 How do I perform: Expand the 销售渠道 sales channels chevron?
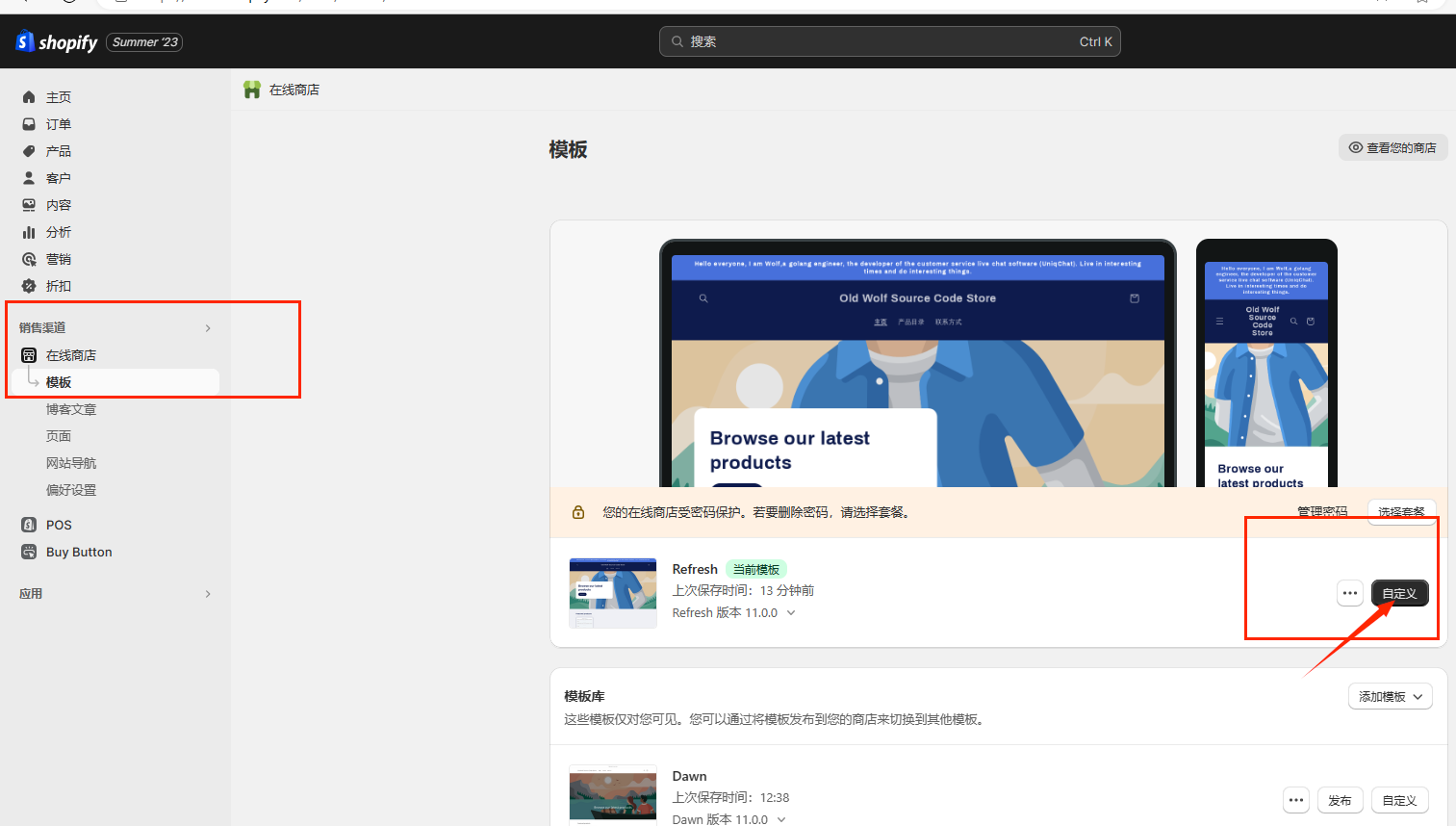pyautogui.click(x=208, y=328)
